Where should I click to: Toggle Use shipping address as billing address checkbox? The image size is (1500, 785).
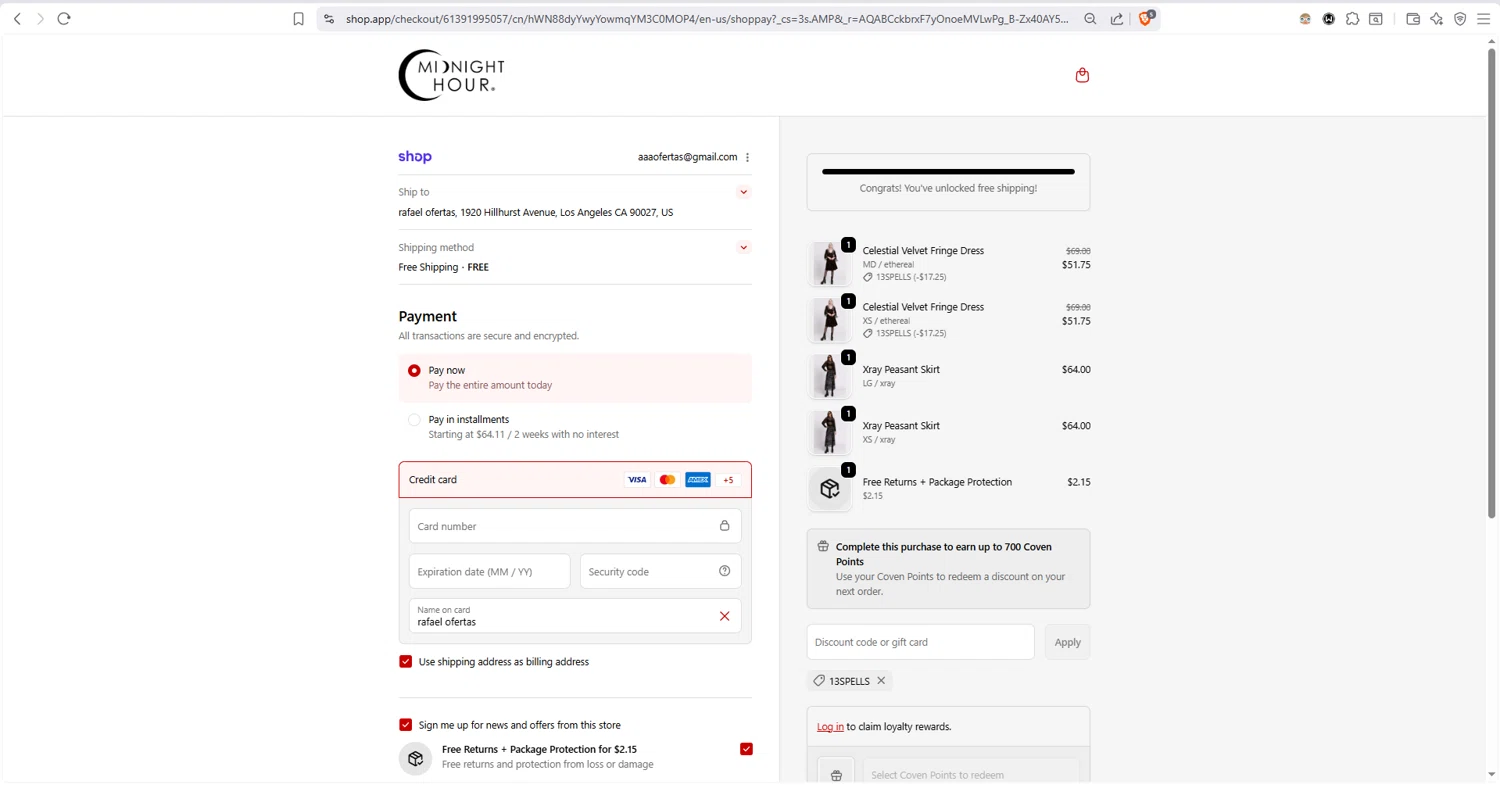click(406, 662)
